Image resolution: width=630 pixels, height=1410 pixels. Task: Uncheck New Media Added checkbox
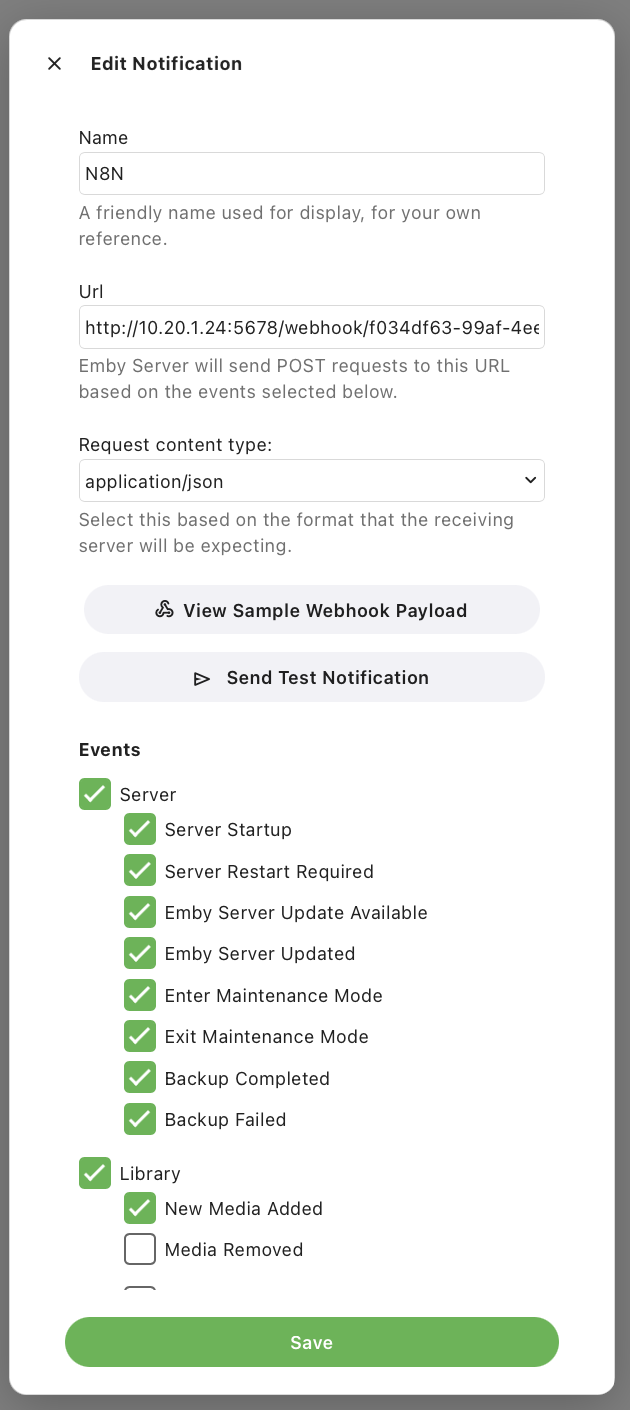coord(140,1209)
